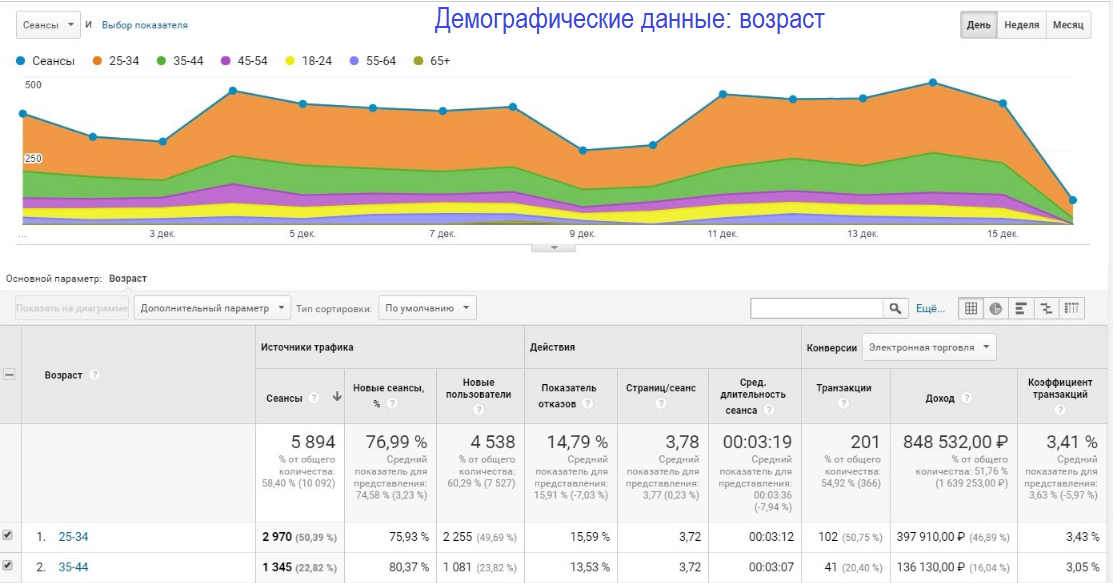This screenshot has width=1113, height=583.
Task: Click the green 35-44 legend dot
Action: click(x=161, y=61)
